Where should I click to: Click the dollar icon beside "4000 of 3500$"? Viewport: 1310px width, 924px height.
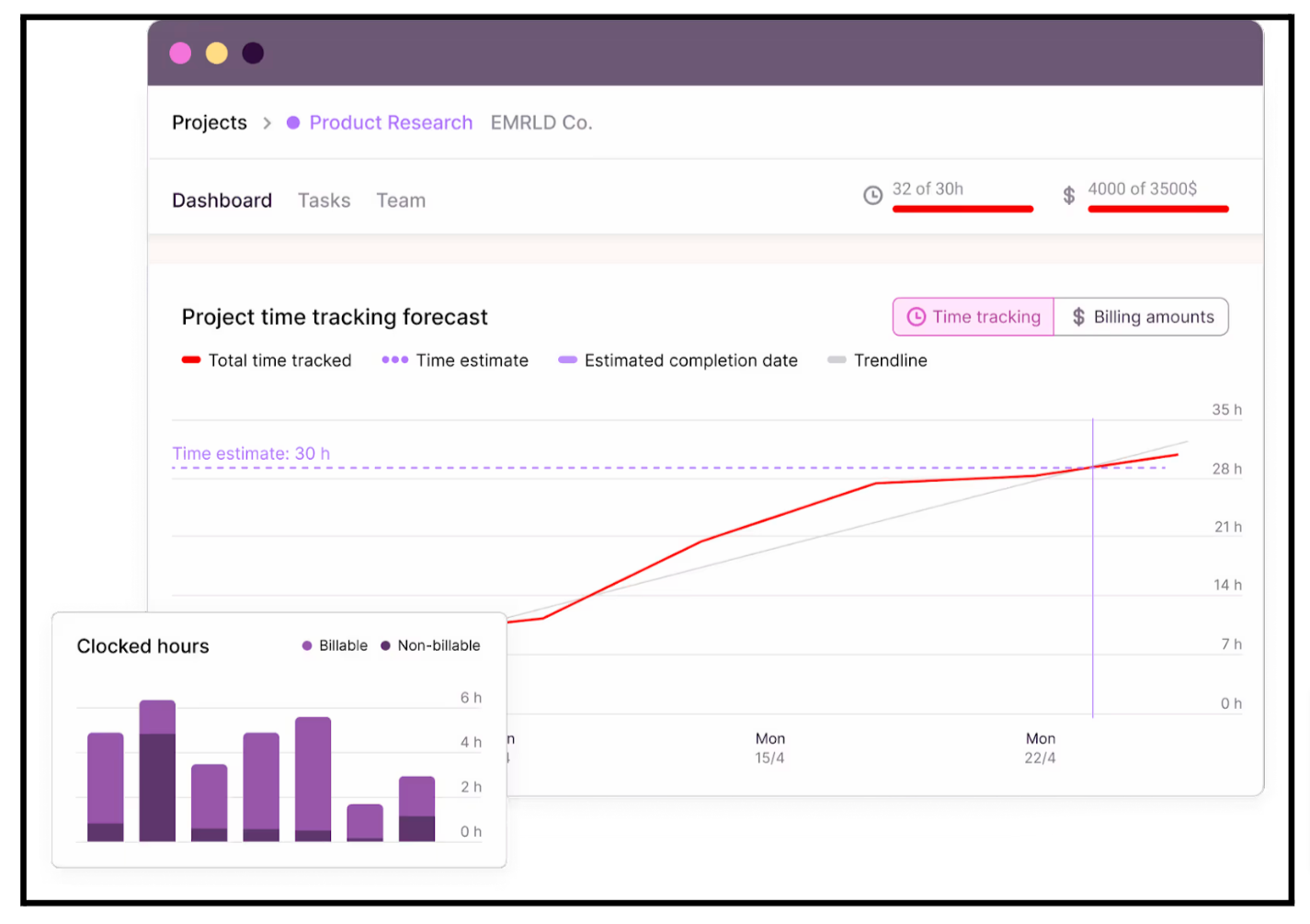(1068, 194)
